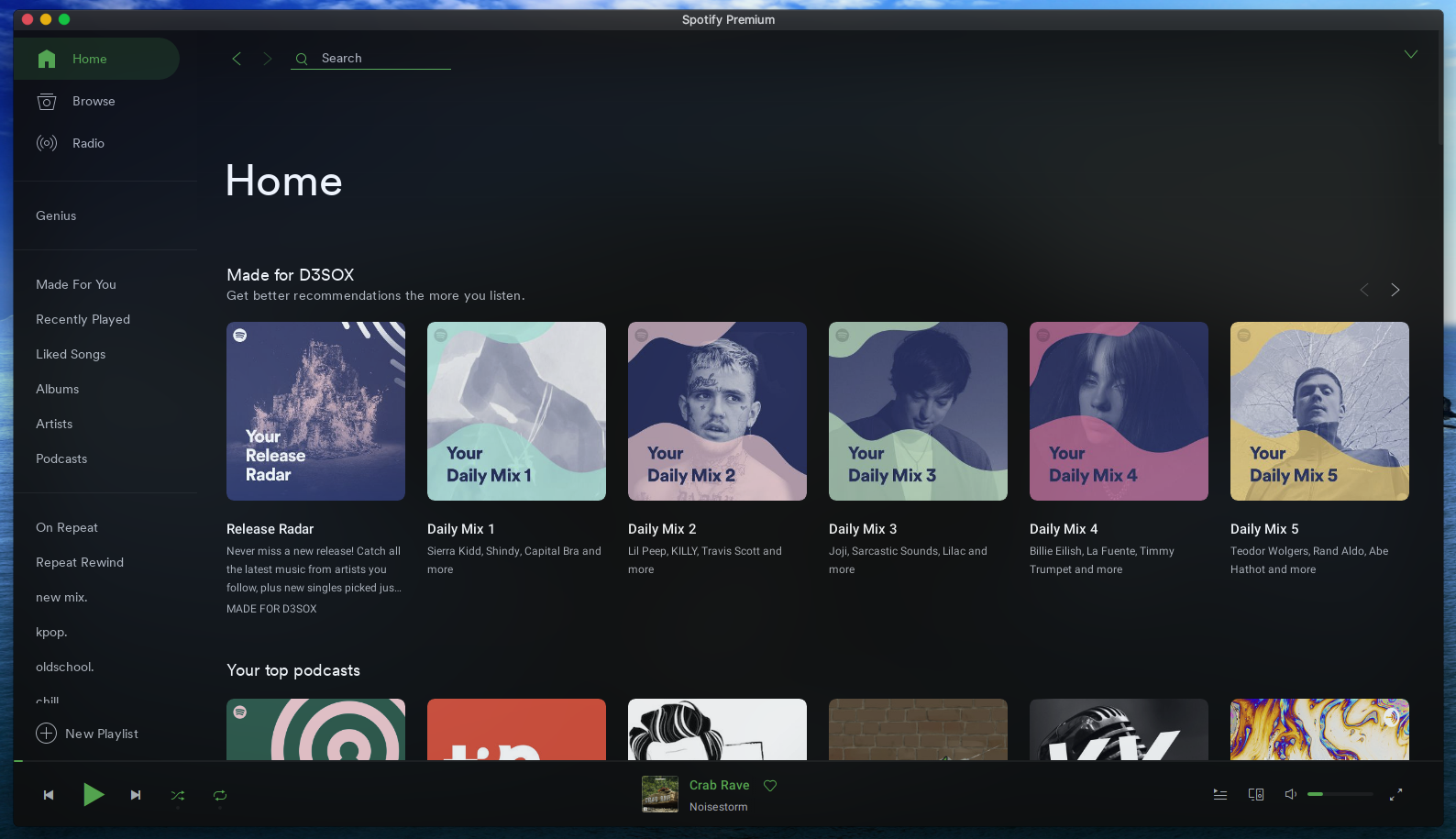Click the Radio broadcast icon
The height and width of the screenshot is (839, 1456).
(47, 143)
